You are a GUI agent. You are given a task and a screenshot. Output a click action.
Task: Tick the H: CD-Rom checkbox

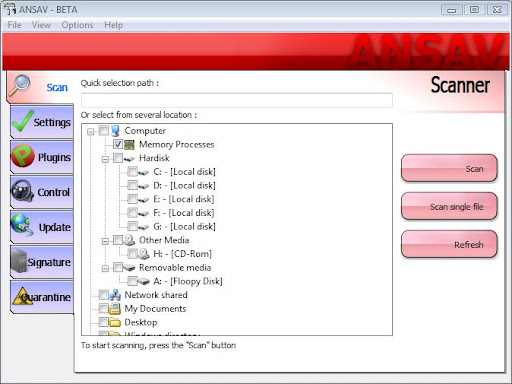coord(132,253)
